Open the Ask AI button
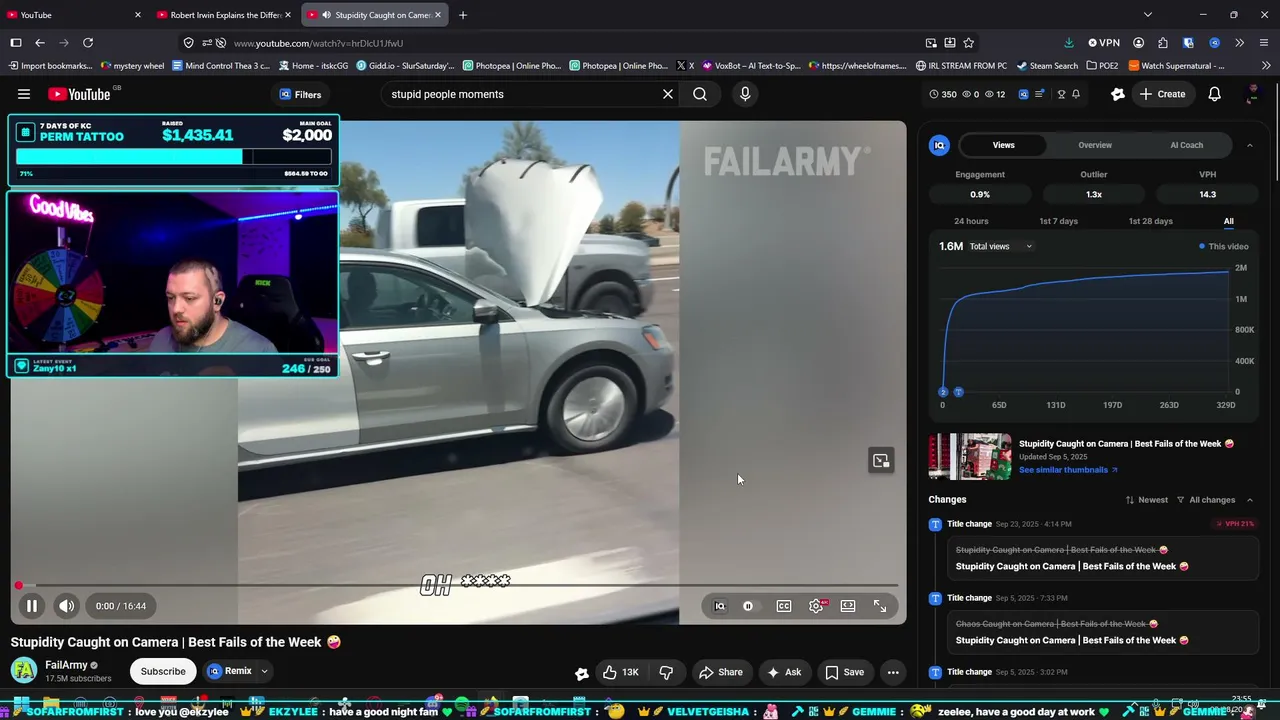Viewport: 1280px width, 720px height. tap(783, 672)
